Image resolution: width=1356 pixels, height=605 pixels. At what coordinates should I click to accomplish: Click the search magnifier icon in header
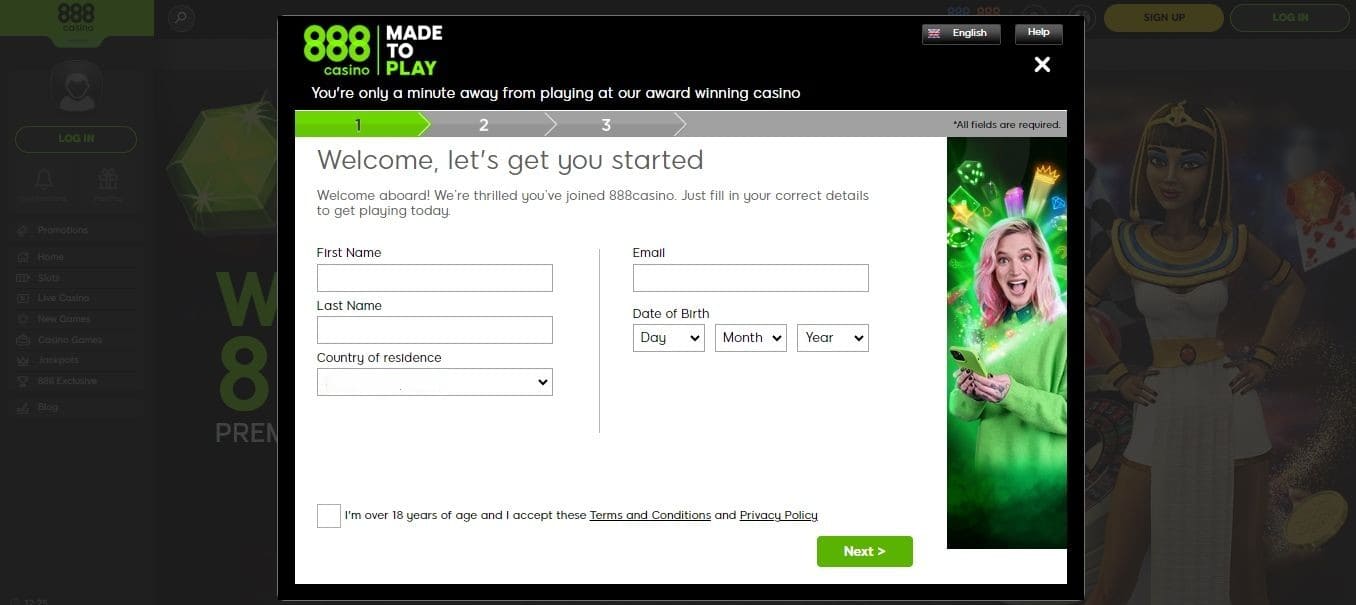[181, 17]
